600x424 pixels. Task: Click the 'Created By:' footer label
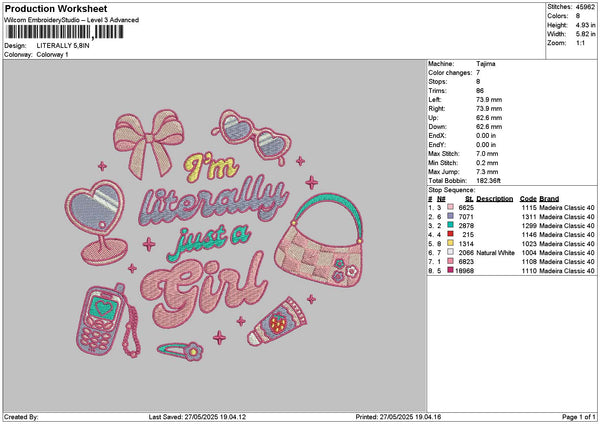tap(21, 417)
